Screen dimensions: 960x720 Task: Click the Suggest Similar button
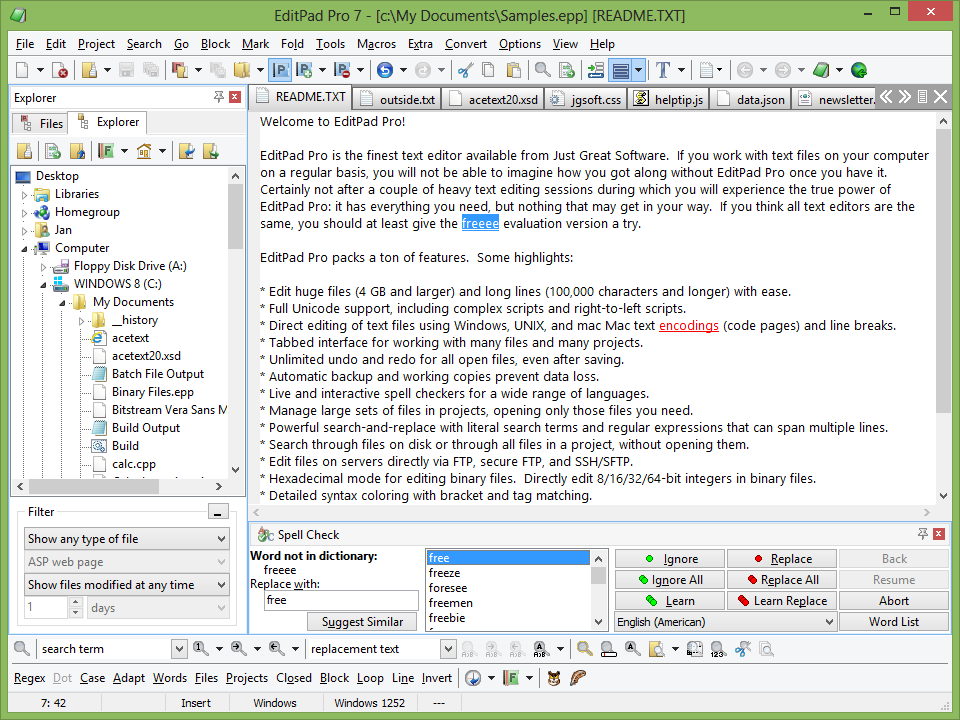(362, 621)
